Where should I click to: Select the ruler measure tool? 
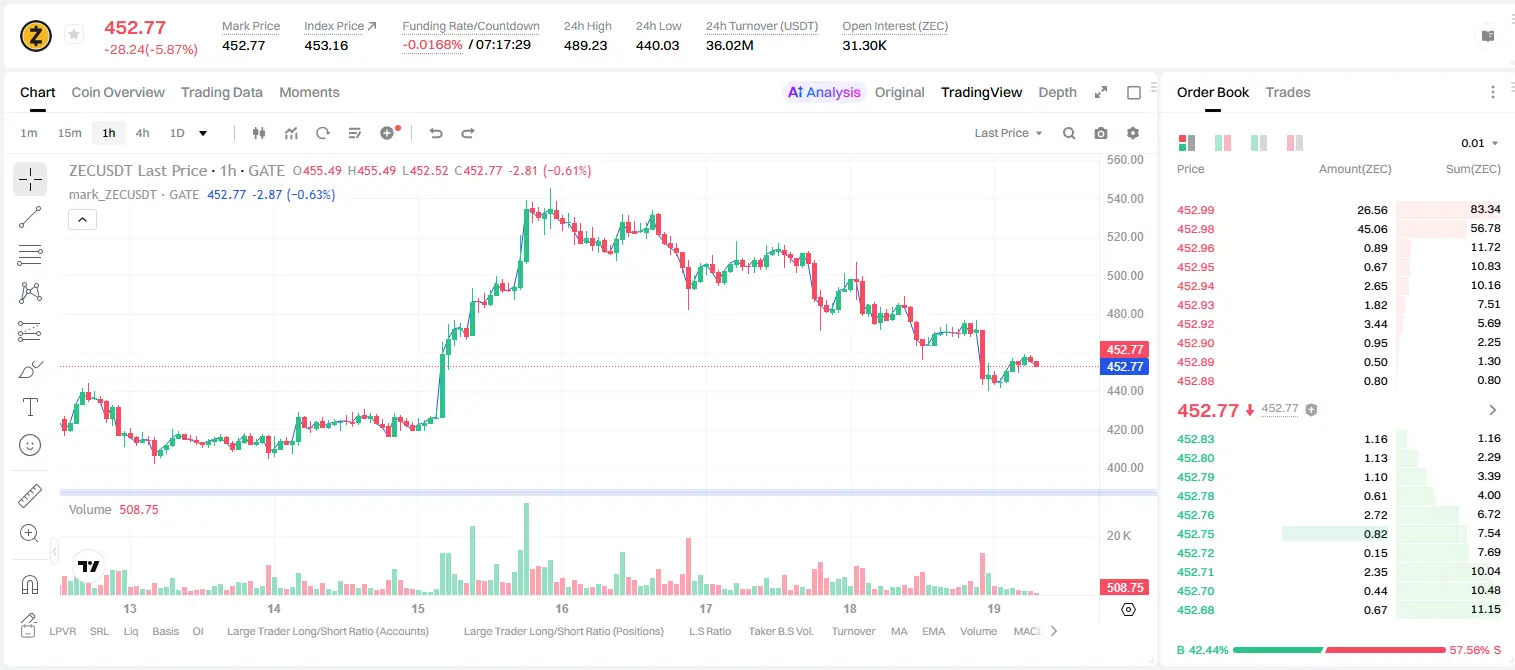coord(30,496)
